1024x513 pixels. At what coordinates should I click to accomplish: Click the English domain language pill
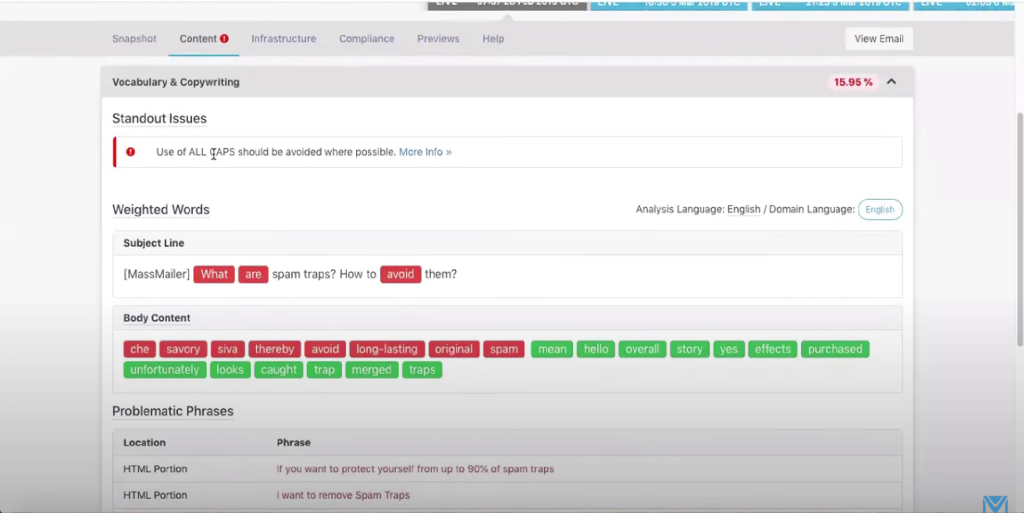click(x=880, y=210)
